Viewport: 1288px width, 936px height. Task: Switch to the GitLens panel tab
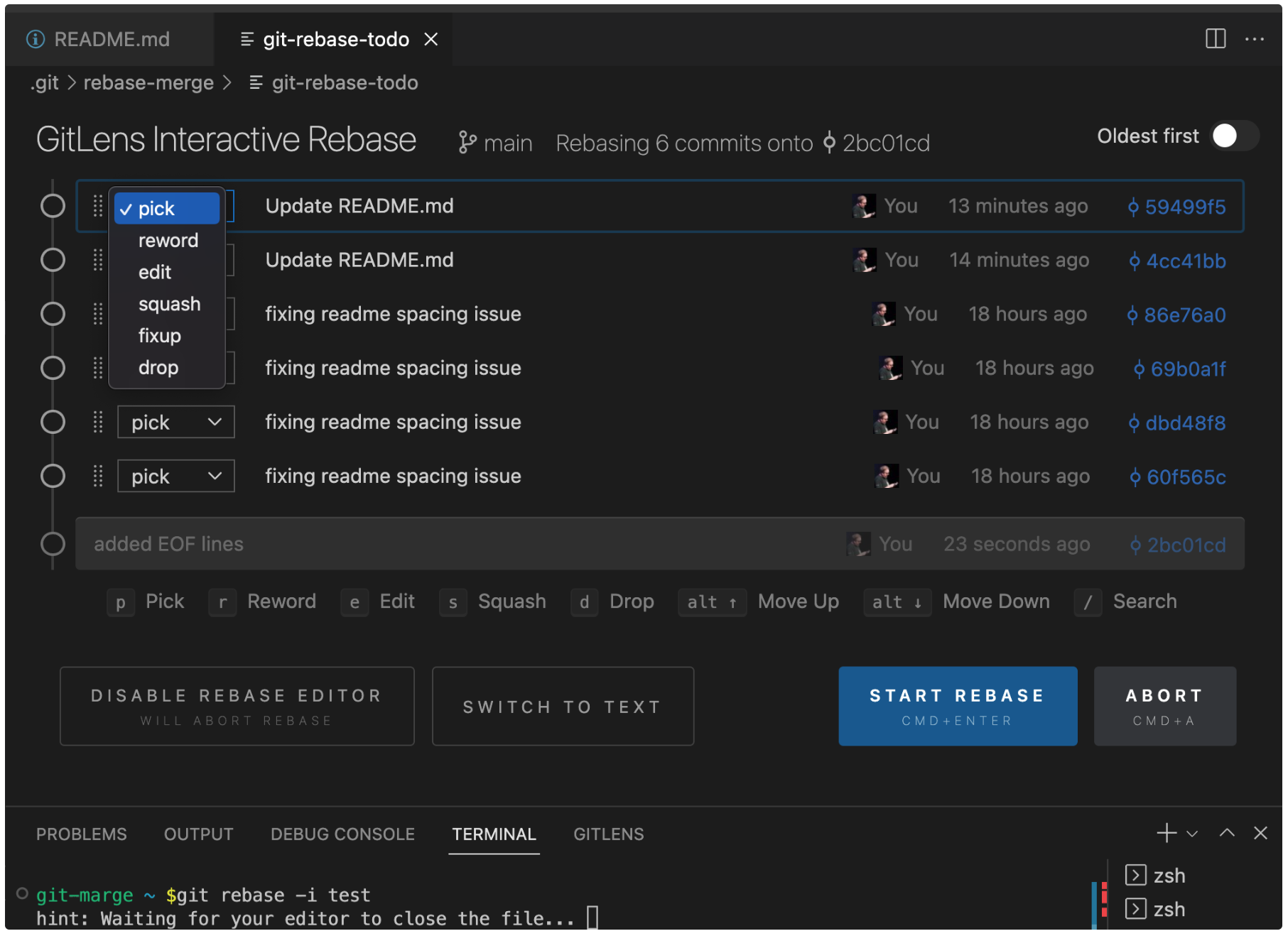(608, 834)
